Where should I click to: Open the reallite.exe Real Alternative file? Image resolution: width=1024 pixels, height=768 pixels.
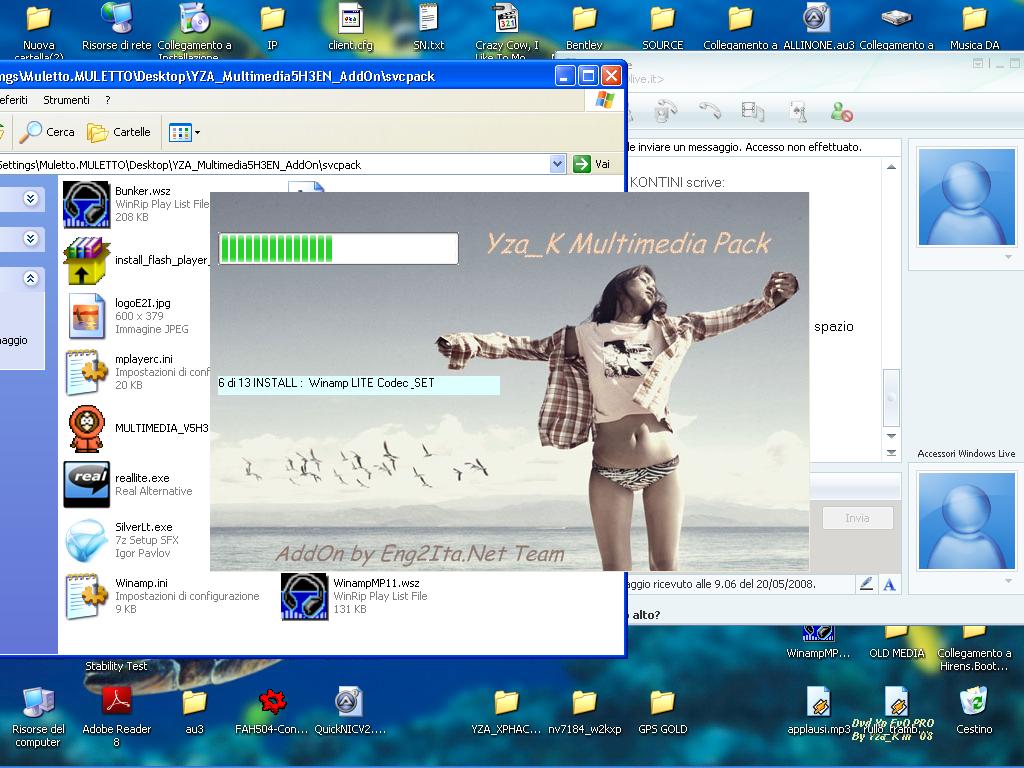point(87,484)
